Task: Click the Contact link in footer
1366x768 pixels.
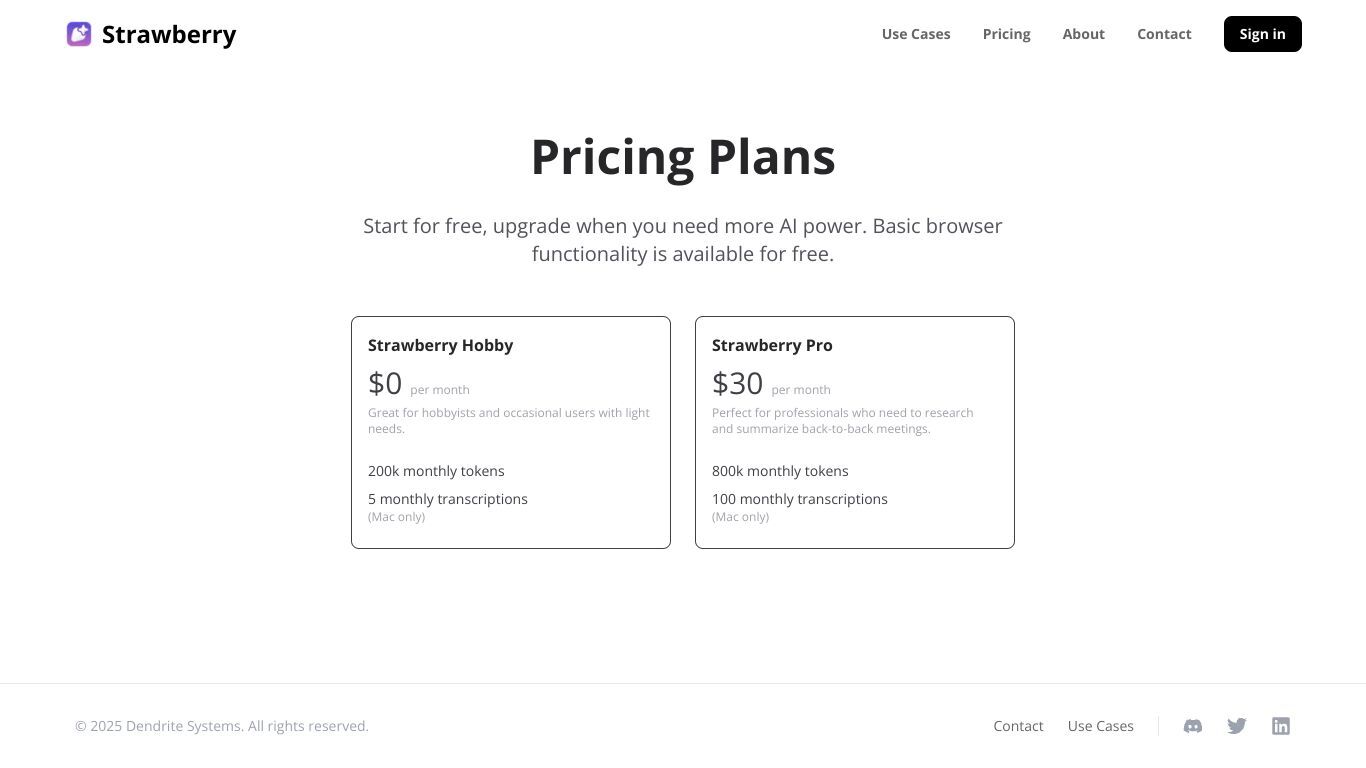Action: (1018, 726)
